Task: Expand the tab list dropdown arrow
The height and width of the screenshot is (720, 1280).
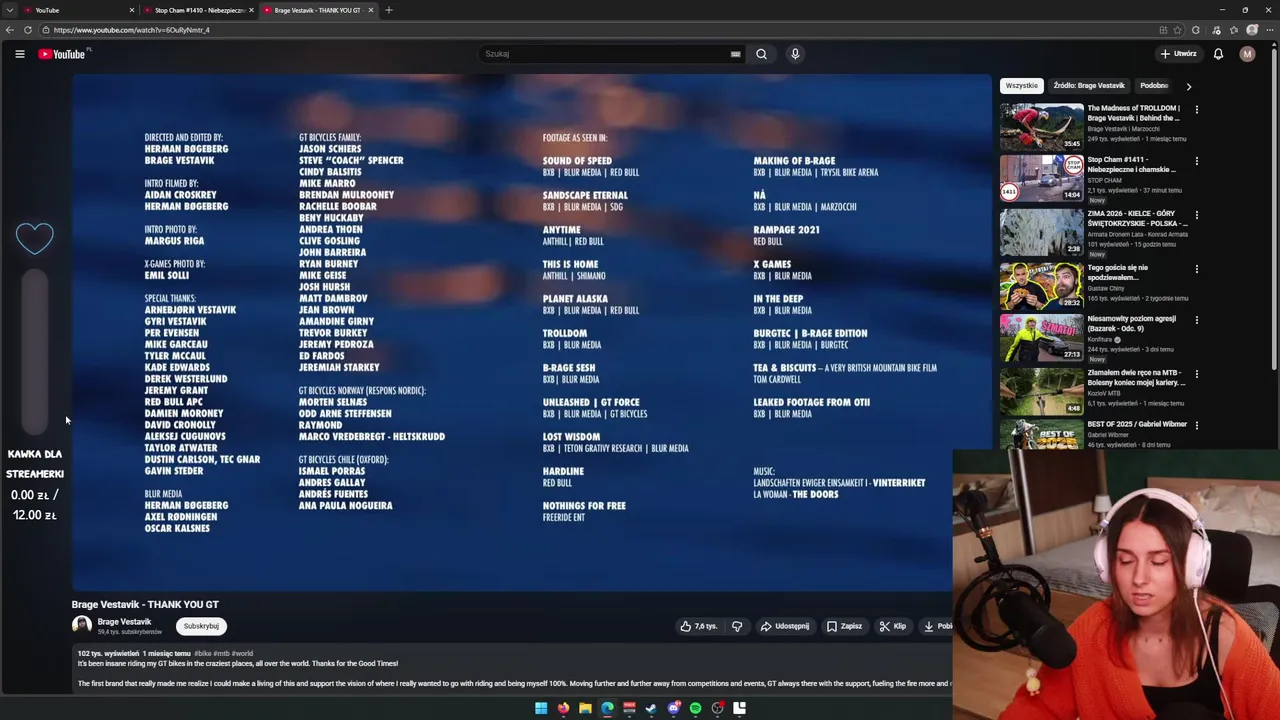Action: click(9, 10)
